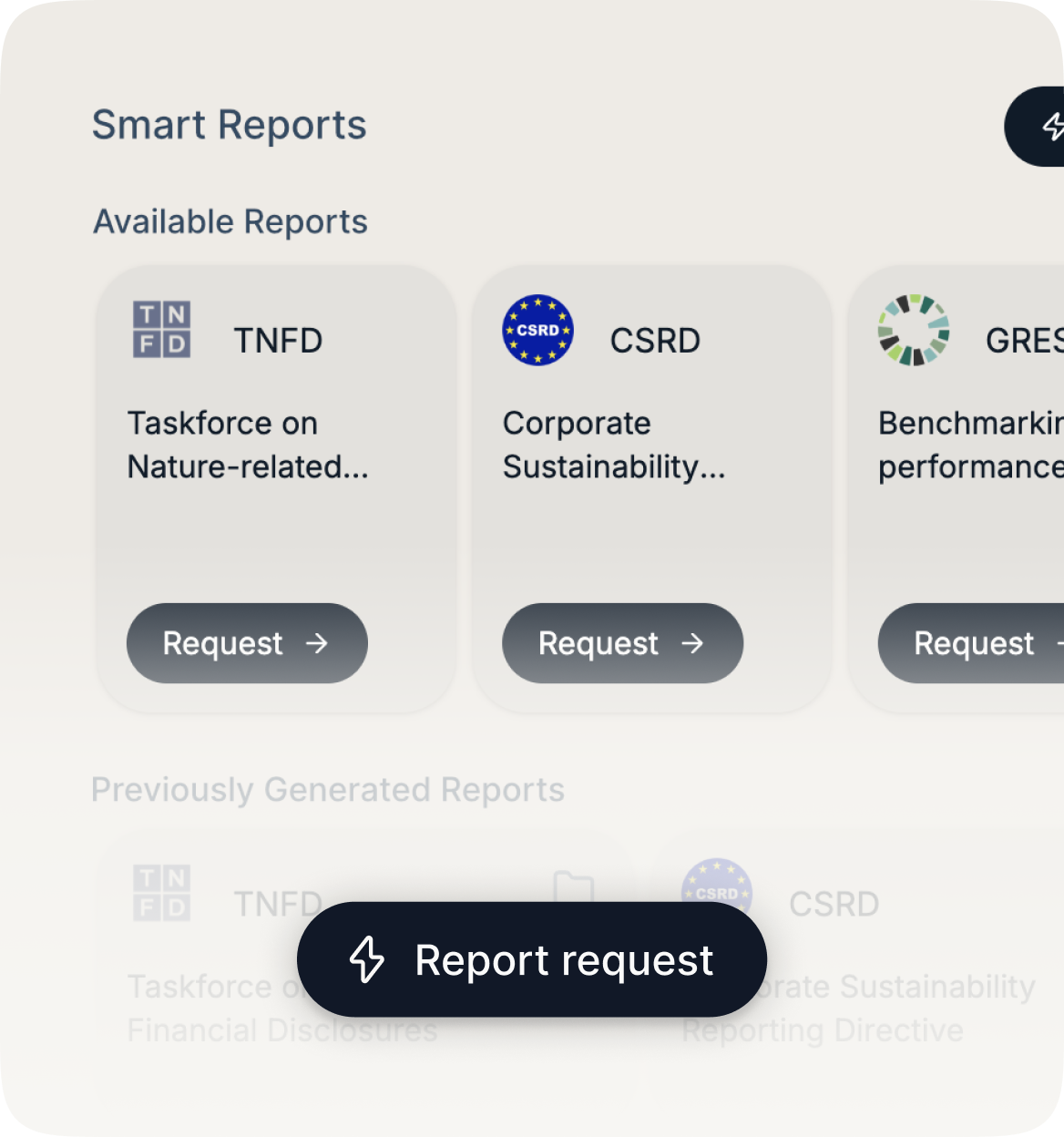Request the CSRD report

coord(622,644)
